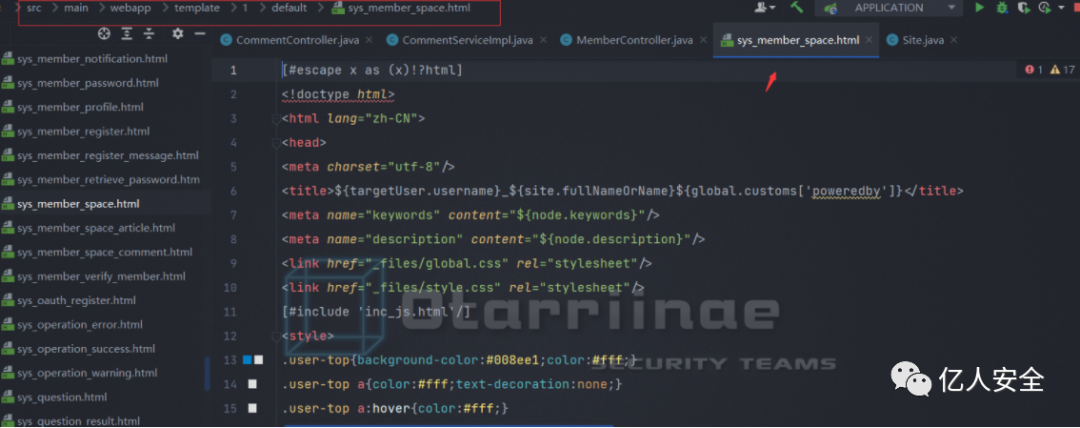1080x428 pixels.
Task: Open sys_question.html in file tree
Action: (x=62, y=398)
